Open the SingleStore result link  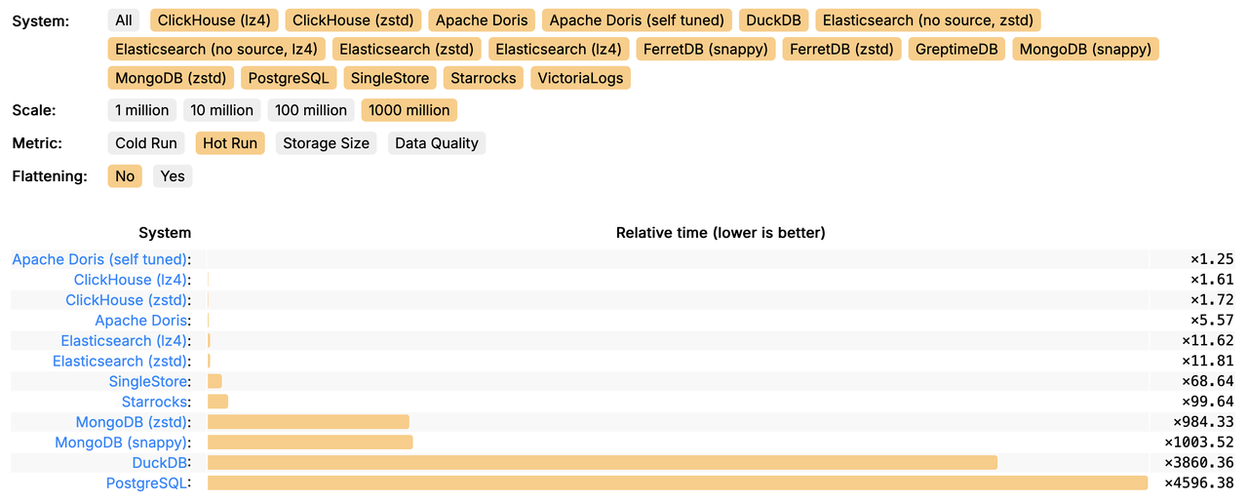tap(148, 381)
